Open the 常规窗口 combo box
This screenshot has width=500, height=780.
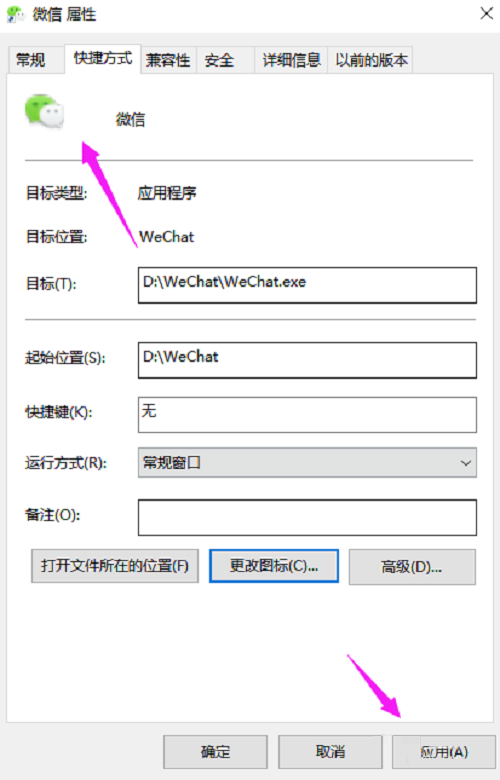coord(307,463)
